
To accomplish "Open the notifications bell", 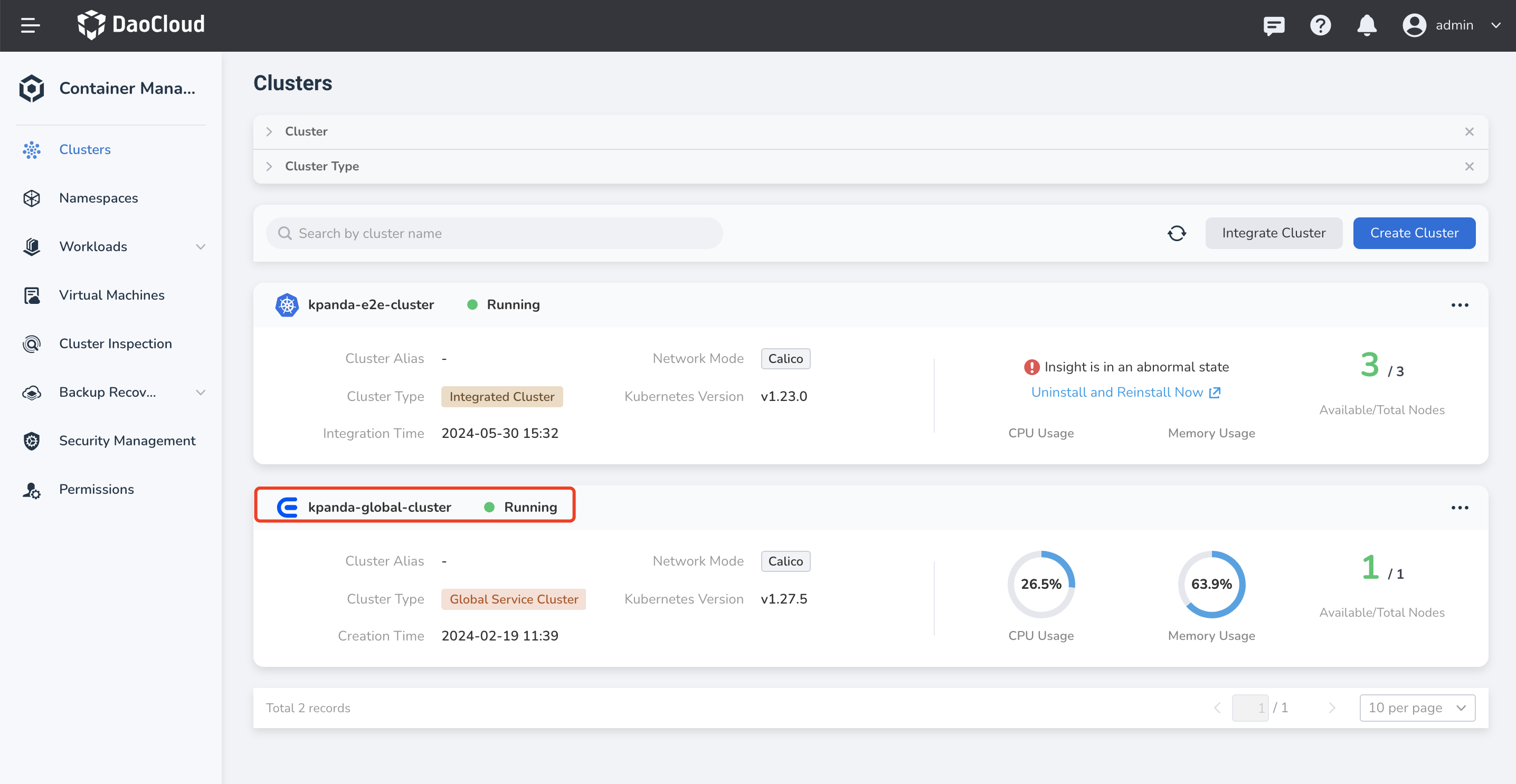I will (1367, 25).
